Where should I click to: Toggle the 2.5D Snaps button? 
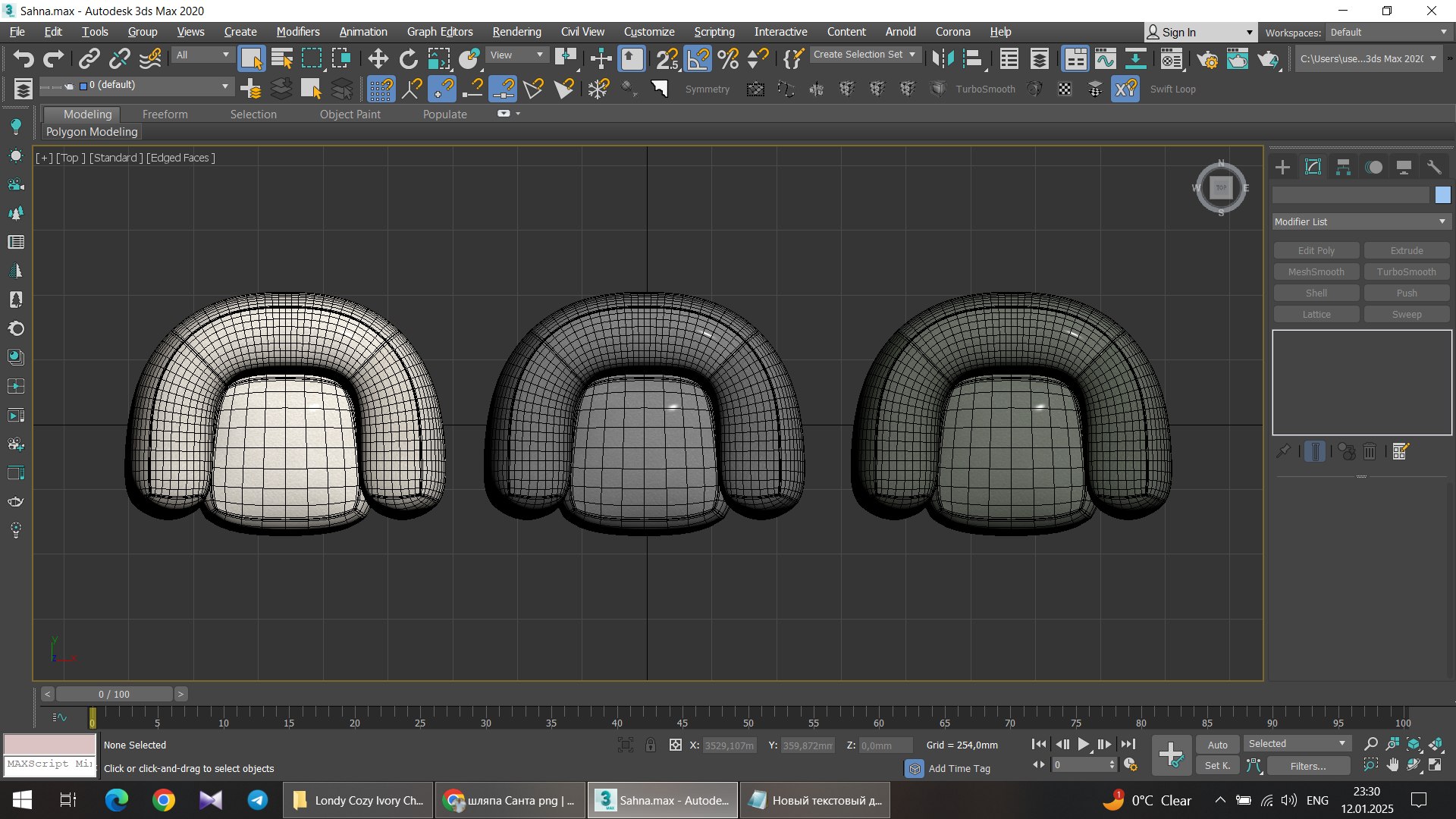(x=667, y=58)
